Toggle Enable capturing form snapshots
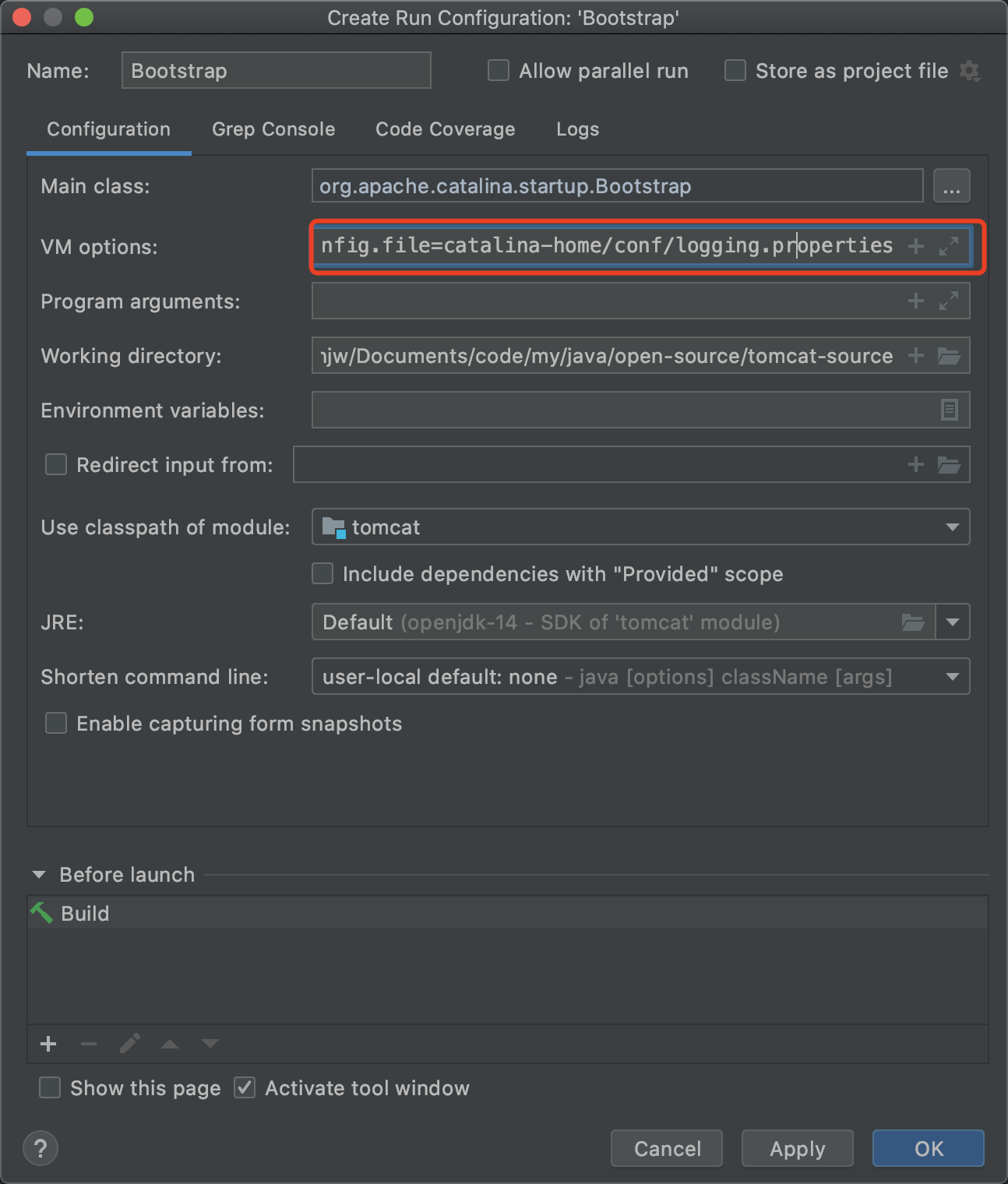Screen dimensions: 1008x1184 point(56,723)
